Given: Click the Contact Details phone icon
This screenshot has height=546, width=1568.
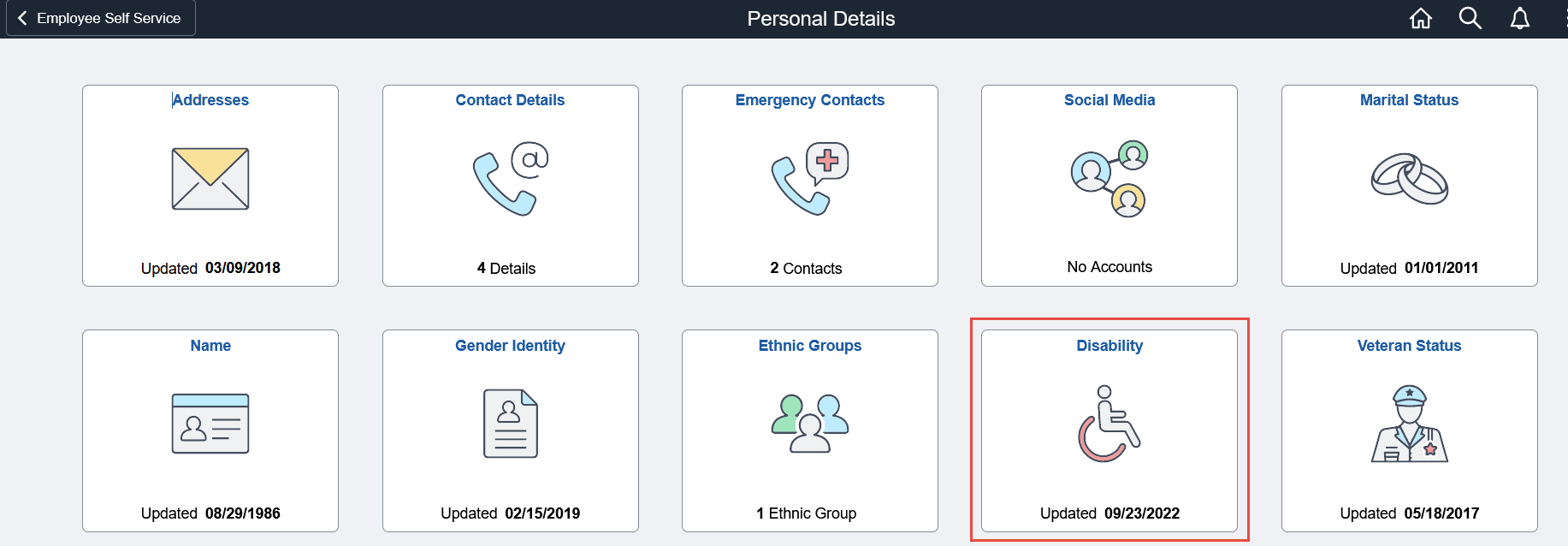Looking at the screenshot, I should (x=511, y=179).
